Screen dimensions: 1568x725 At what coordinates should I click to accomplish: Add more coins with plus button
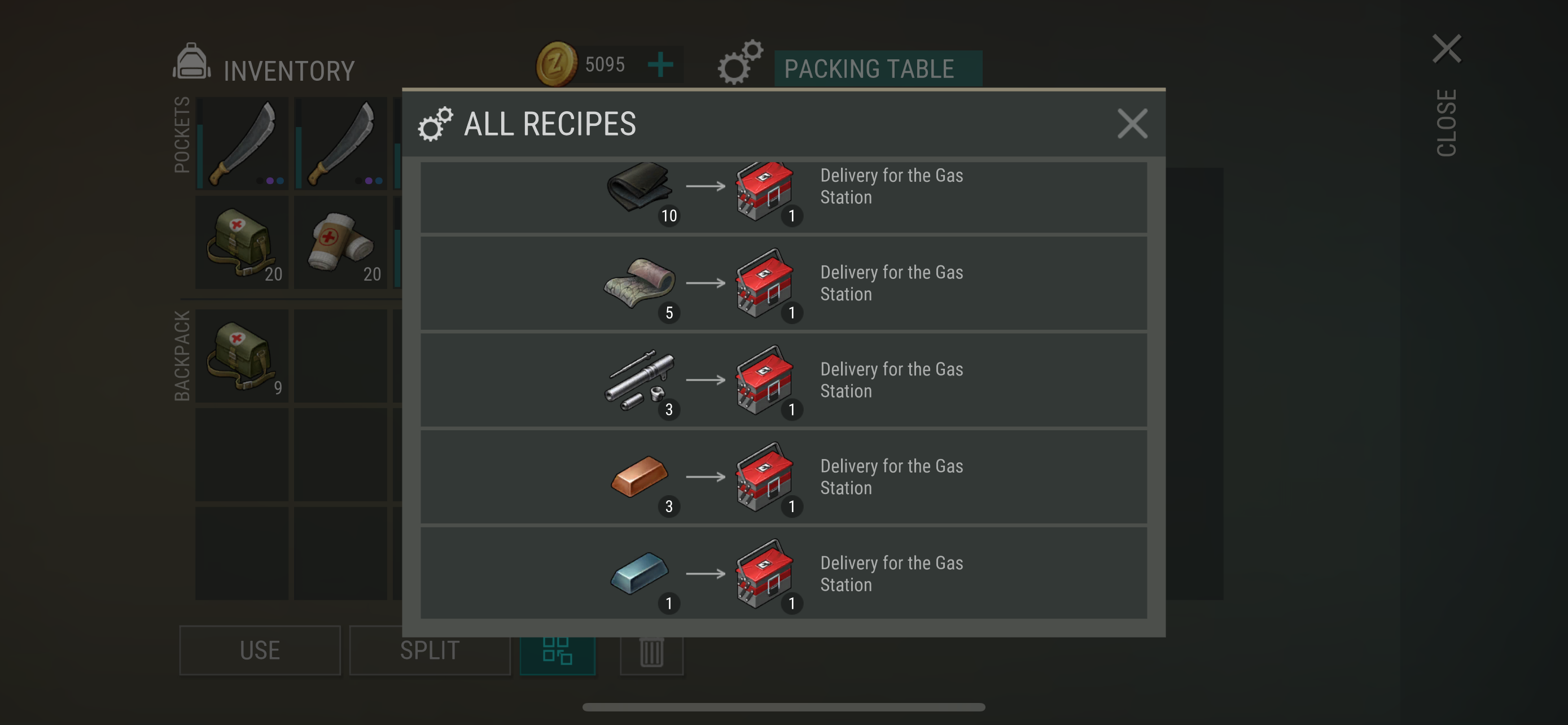pyautogui.click(x=660, y=64)
